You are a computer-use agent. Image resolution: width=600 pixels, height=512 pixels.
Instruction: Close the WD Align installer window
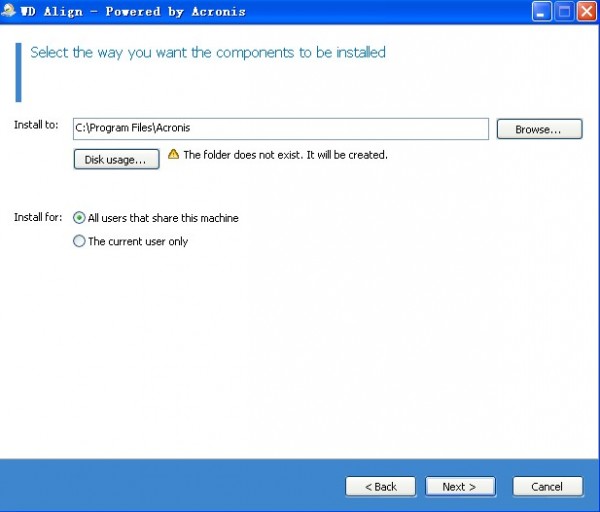click(587, 11)
